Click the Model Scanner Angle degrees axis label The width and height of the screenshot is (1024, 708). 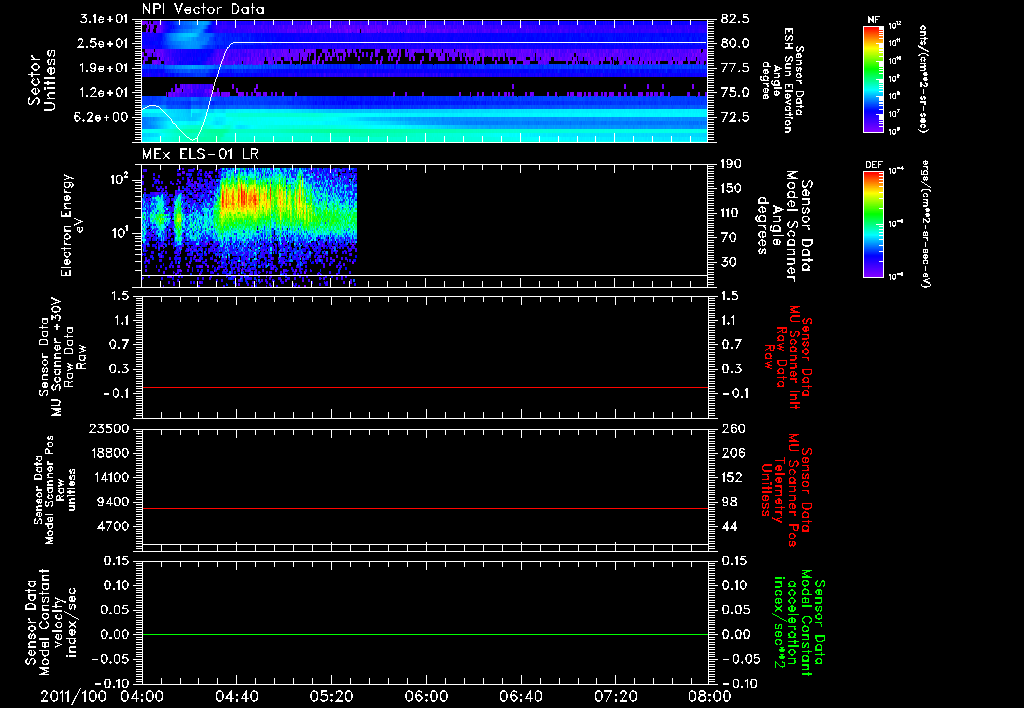(784, 226)
